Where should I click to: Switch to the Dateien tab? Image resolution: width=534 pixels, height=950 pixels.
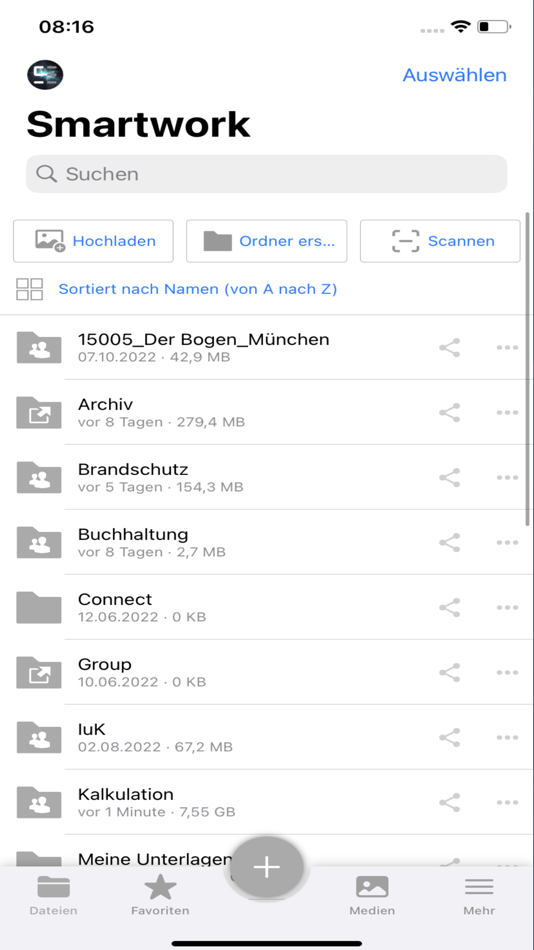point(53,895)
